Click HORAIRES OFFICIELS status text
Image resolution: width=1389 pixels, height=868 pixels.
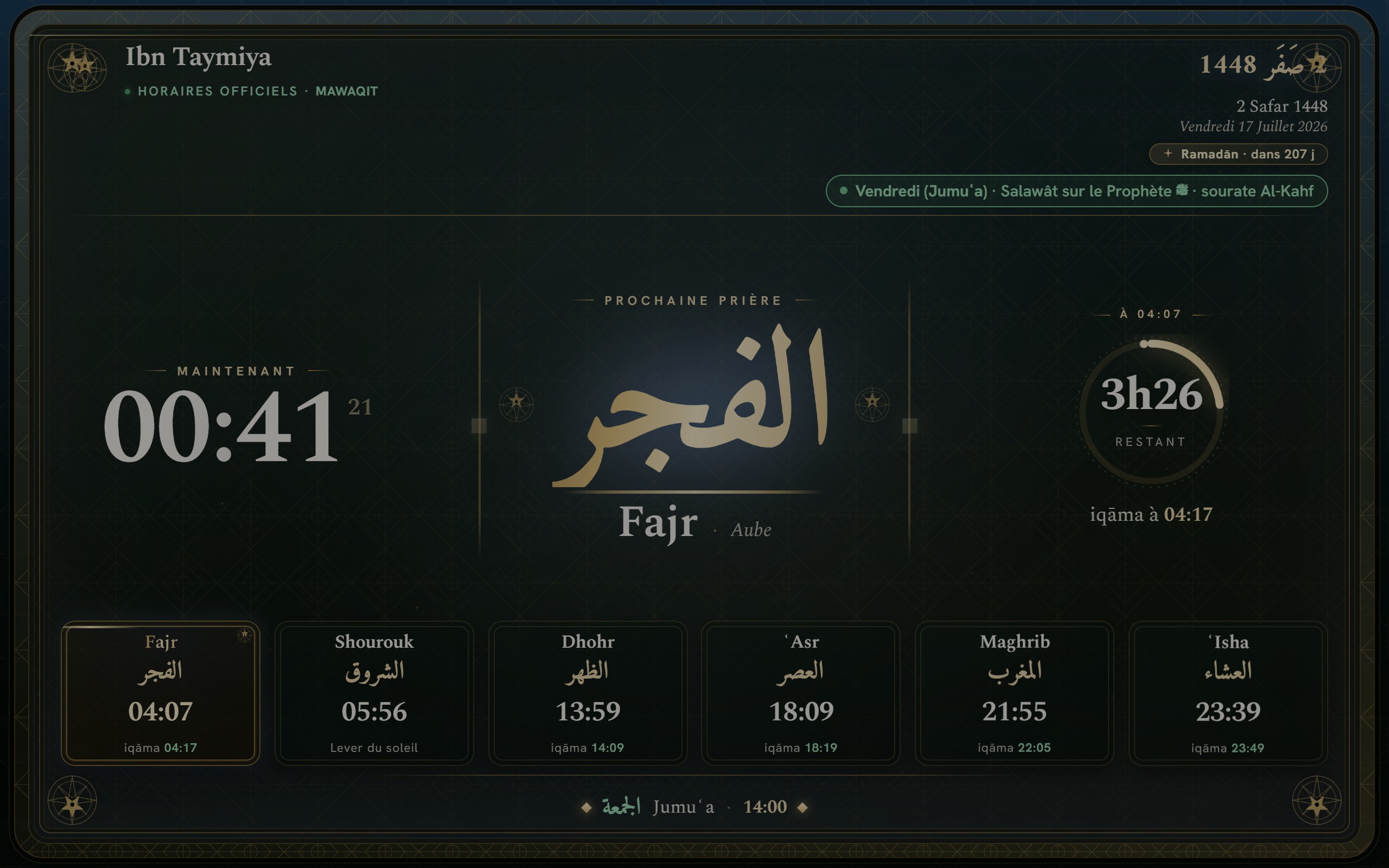tap(218, 91)
